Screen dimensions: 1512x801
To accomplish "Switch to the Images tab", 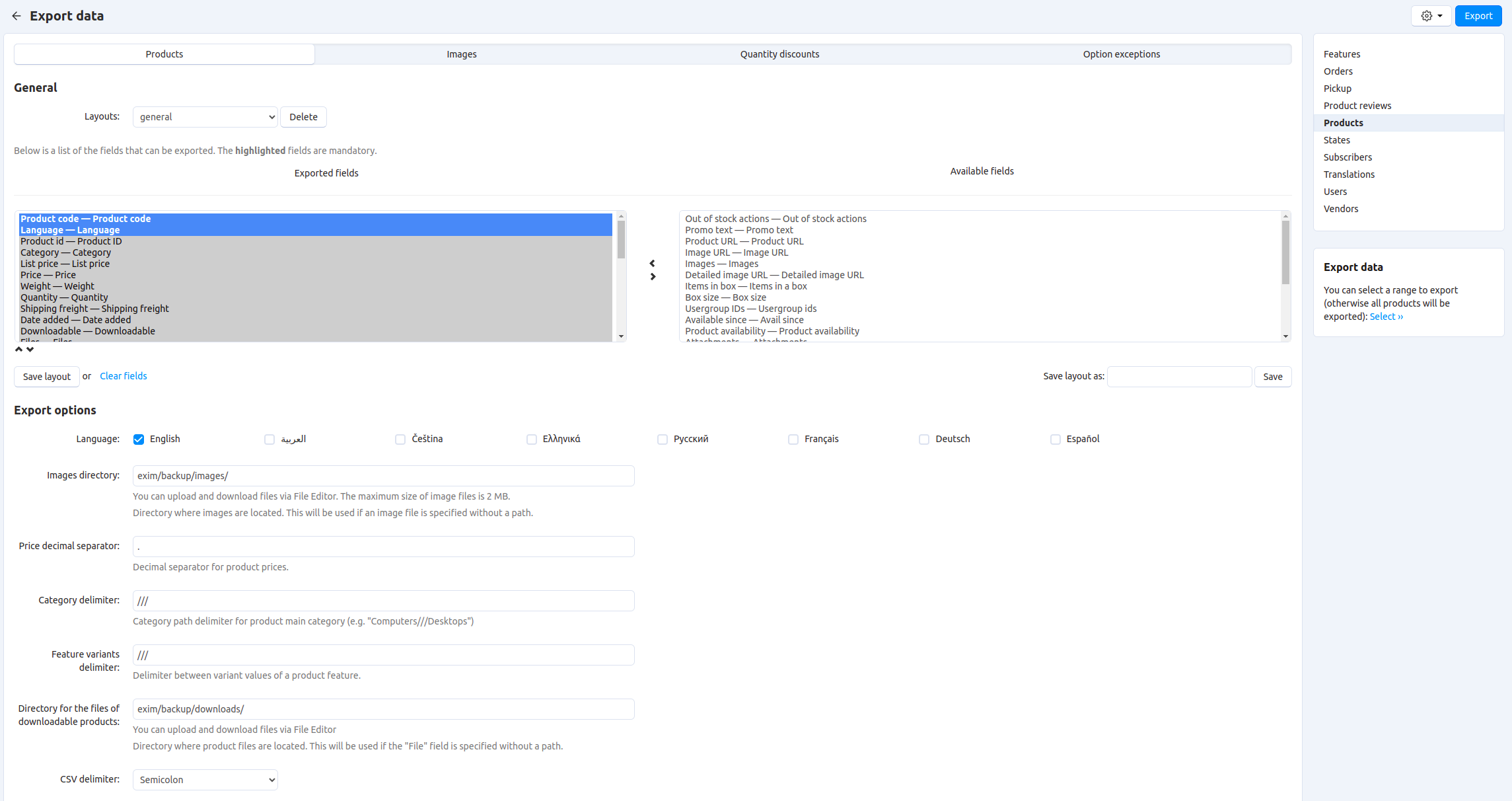I will pos(462,54).
